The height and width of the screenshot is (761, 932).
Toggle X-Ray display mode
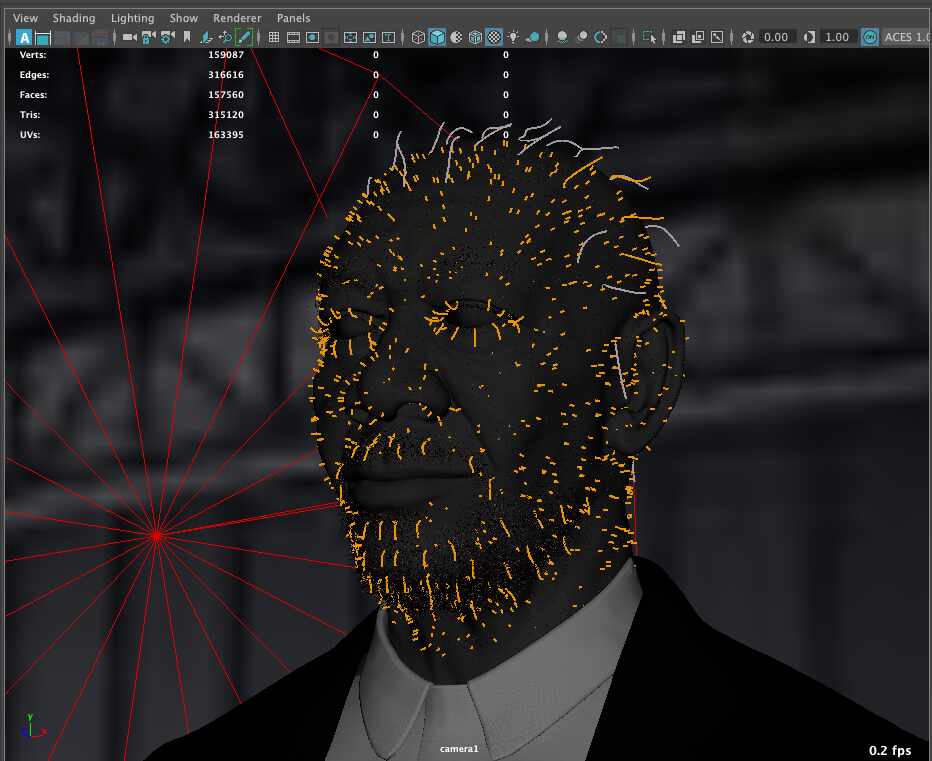(678, 37)
